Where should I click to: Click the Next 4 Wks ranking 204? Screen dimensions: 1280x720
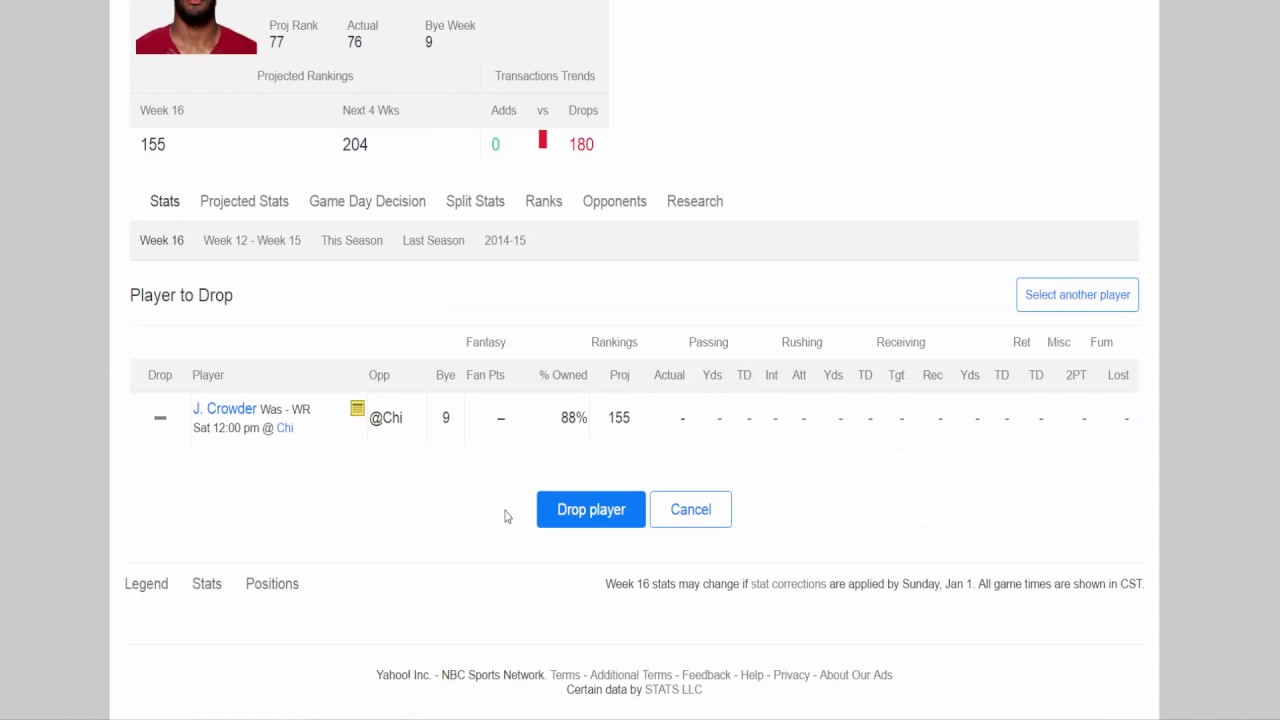pos(355,144)
